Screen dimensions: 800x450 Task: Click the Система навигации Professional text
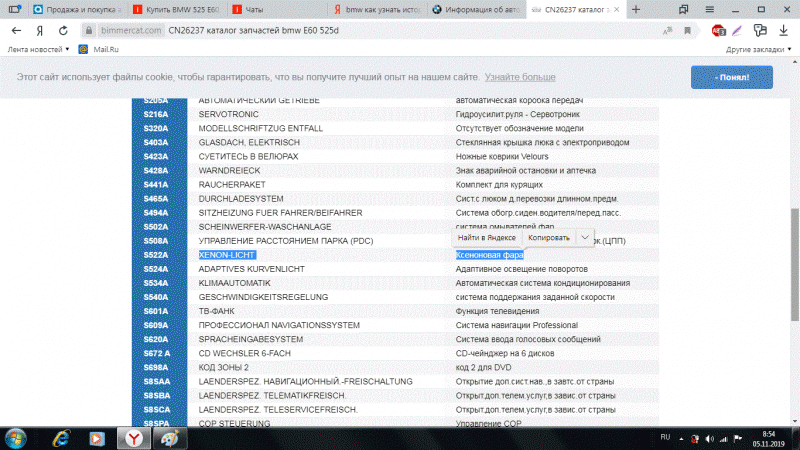(516, 325)
